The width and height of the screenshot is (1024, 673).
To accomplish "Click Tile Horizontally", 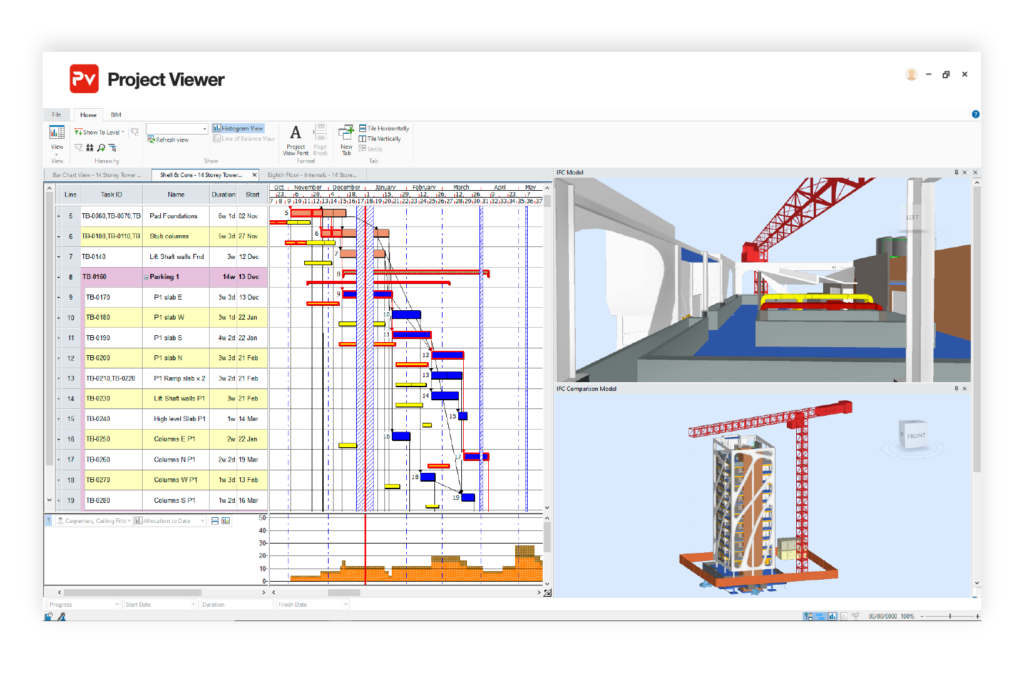I will [384, 129].
